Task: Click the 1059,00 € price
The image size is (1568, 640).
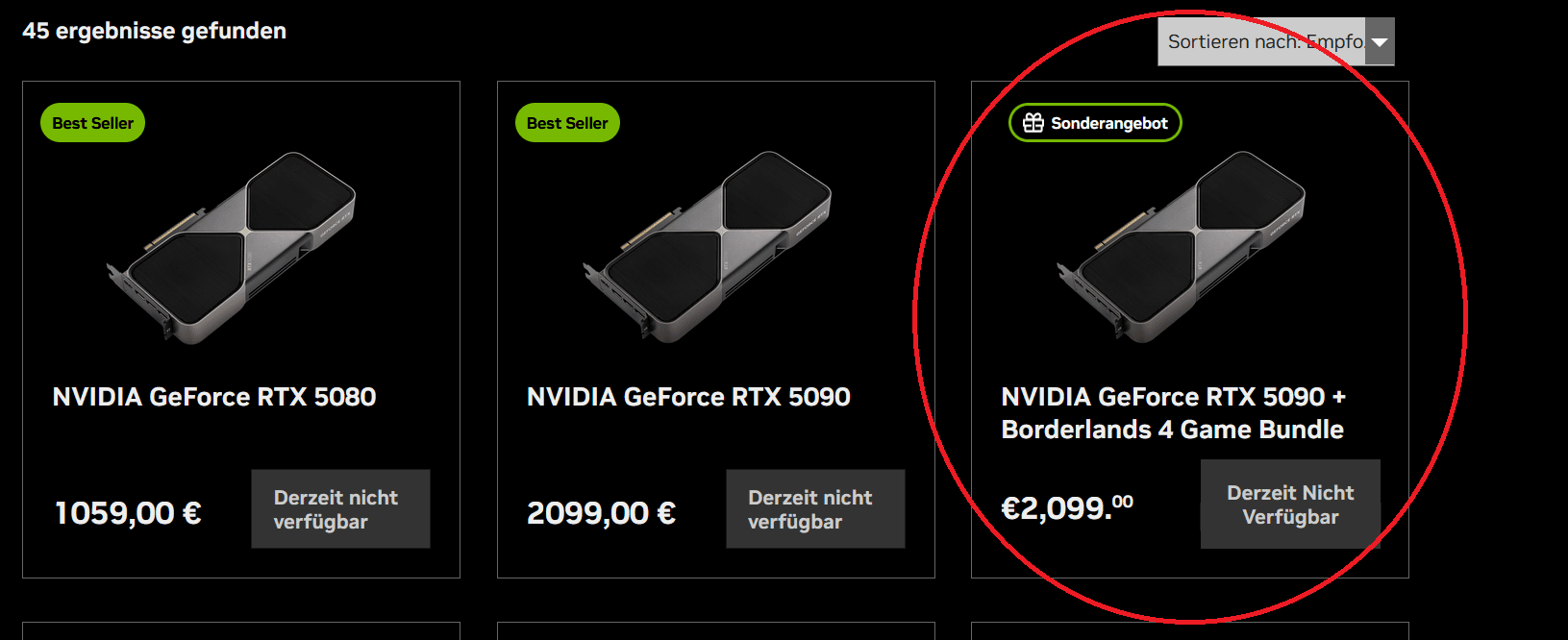Action: pyautogui.click(x=128, y=513)
